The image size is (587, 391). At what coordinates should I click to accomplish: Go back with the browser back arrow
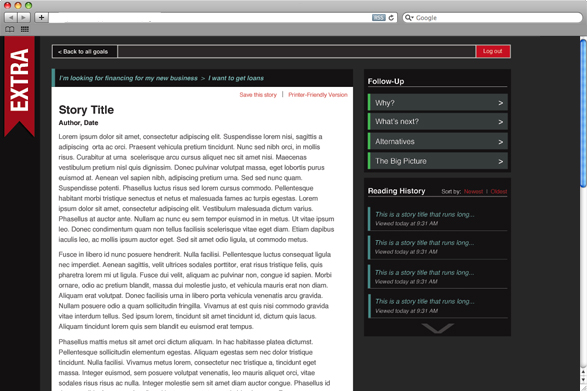pos(10,17)
